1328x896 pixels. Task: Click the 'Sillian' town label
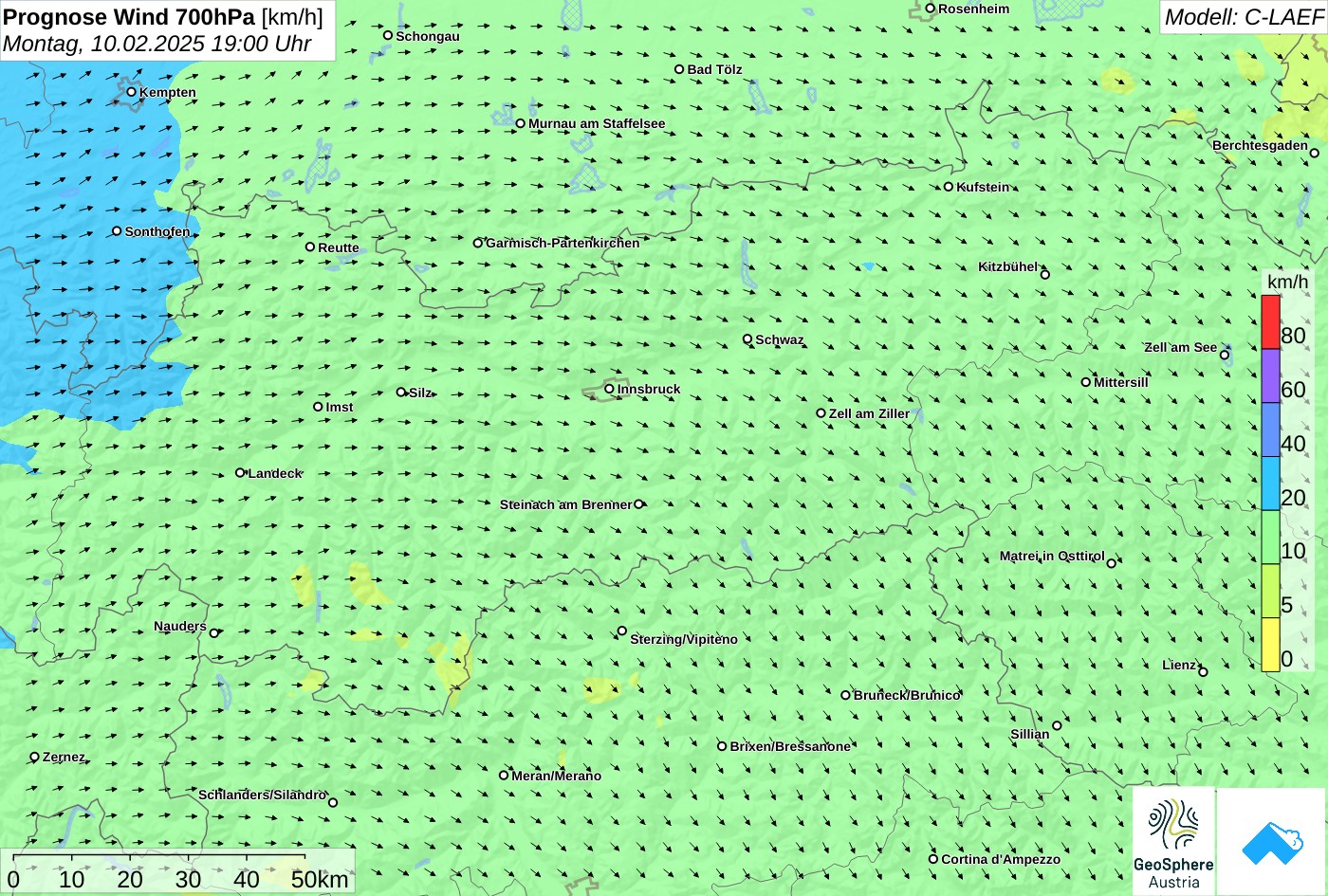(x=1030, y=734)
